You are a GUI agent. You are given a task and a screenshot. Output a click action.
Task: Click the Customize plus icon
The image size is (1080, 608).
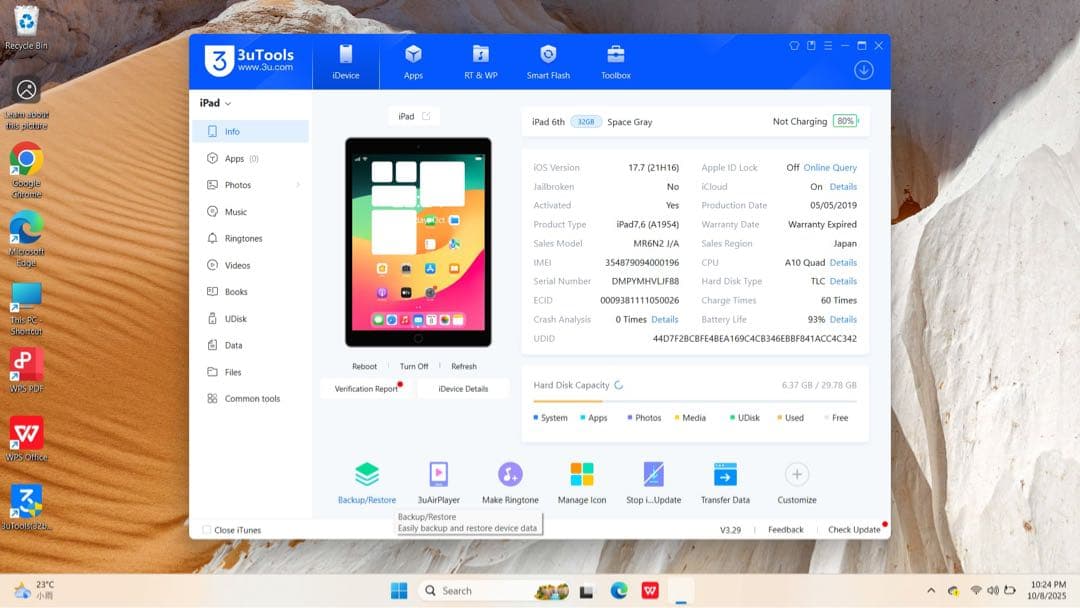click(x=796, y=475)
